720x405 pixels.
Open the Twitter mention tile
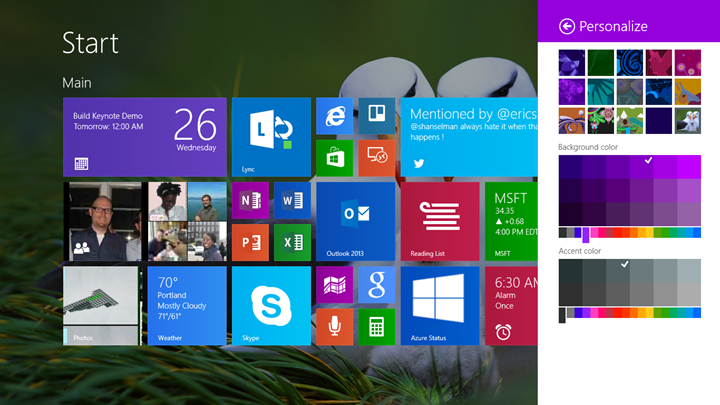[469, 137]
